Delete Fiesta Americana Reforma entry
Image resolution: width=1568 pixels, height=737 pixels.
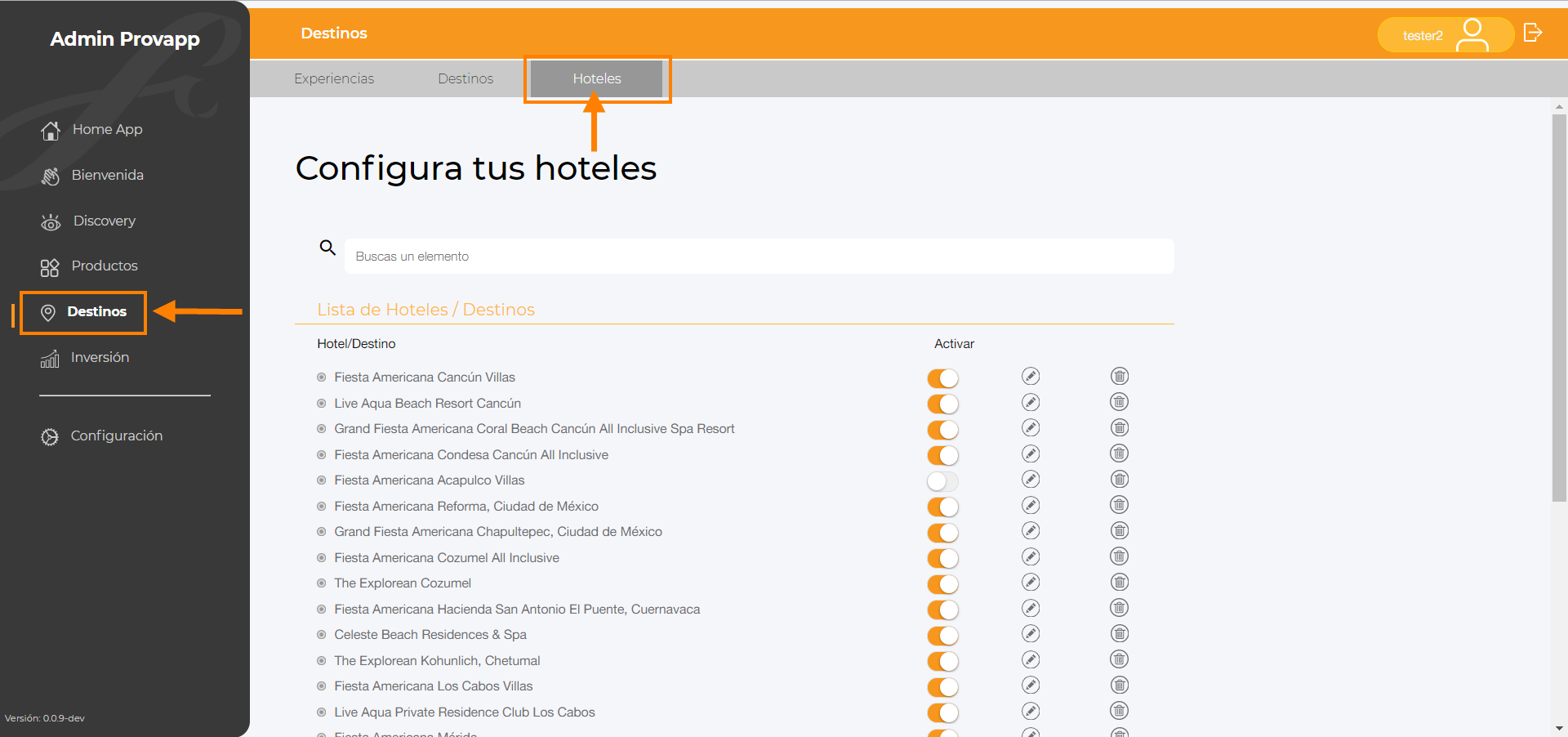coord(1120,505)
